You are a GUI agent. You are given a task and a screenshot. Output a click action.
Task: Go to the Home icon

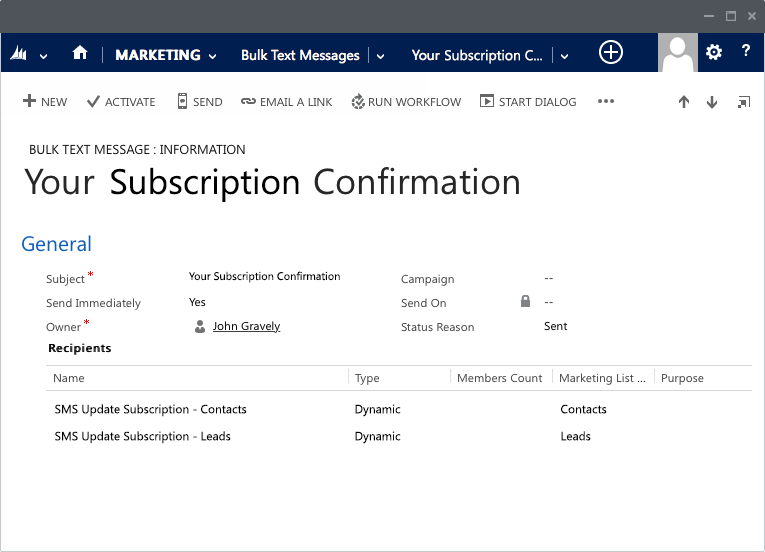80,54
